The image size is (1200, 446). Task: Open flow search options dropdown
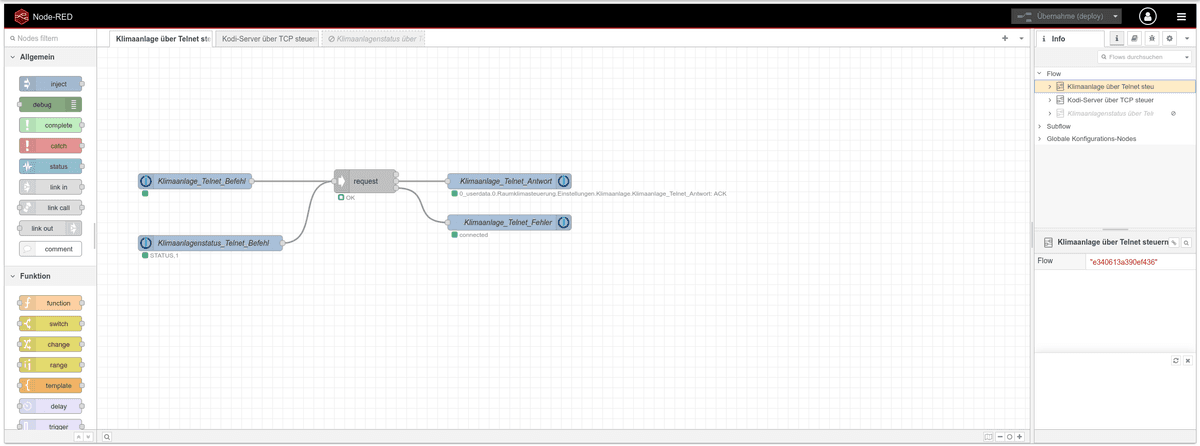tap(1187, 57)
